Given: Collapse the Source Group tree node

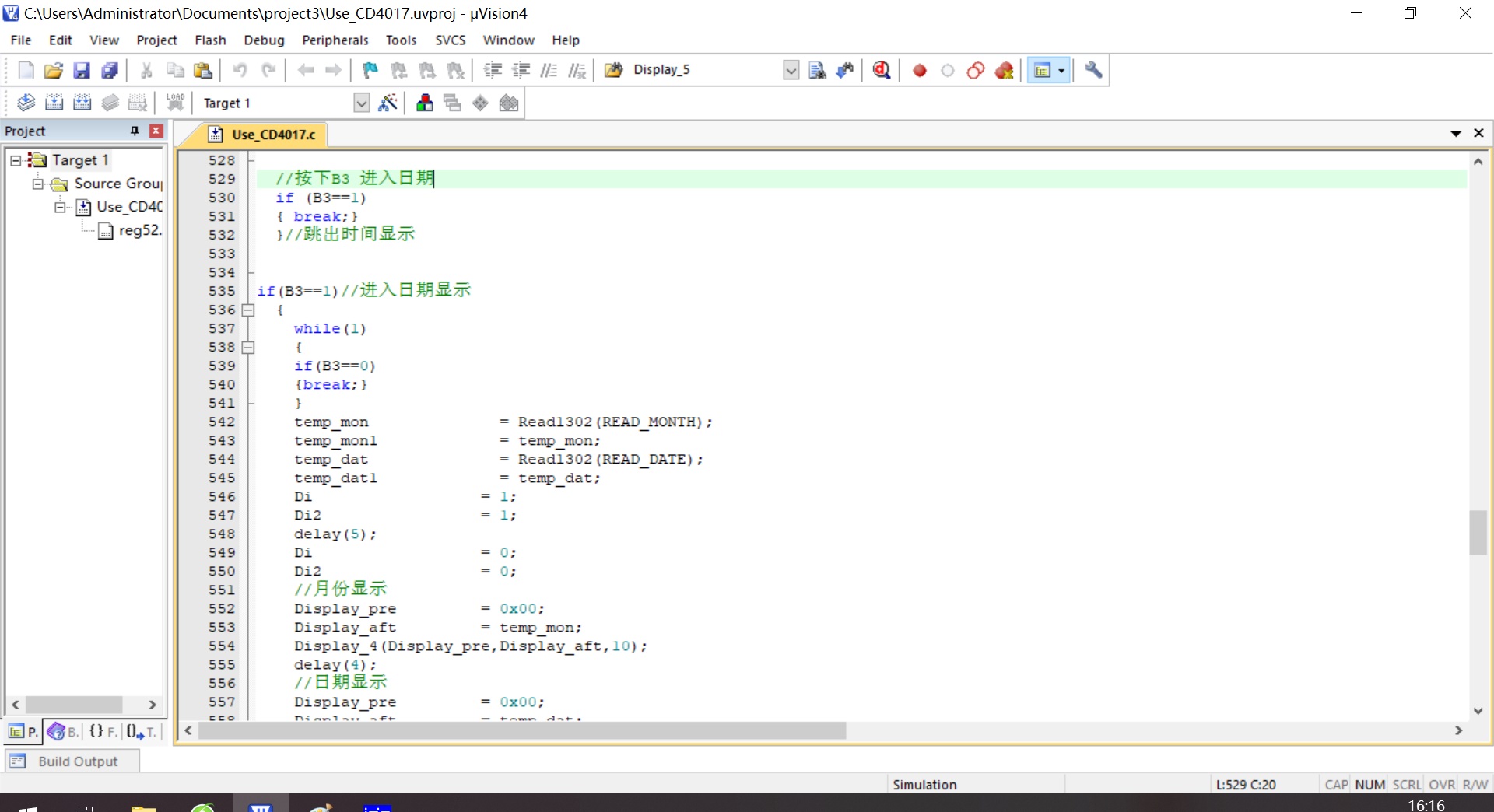Looking at the screenshot, I should (x=37, y=184).
